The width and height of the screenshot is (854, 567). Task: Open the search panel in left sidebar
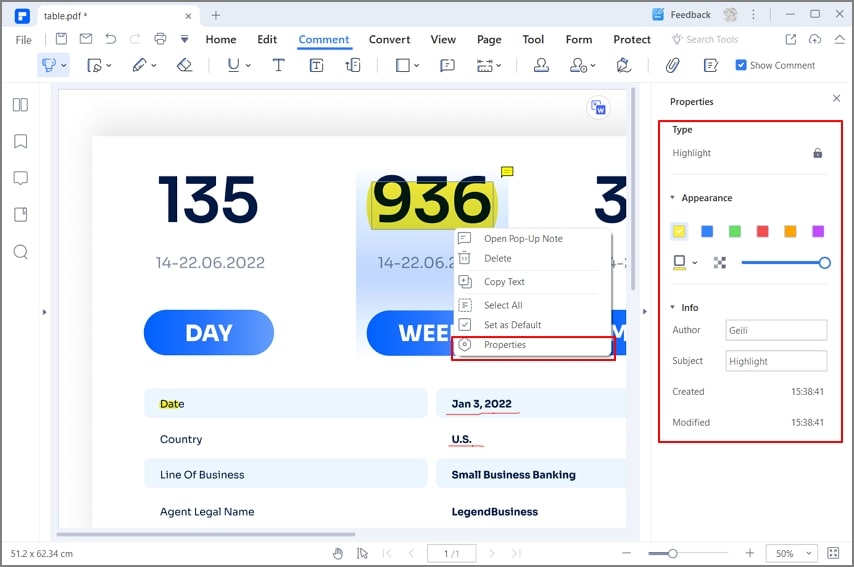pyautogui.click(x=20, y=252)
